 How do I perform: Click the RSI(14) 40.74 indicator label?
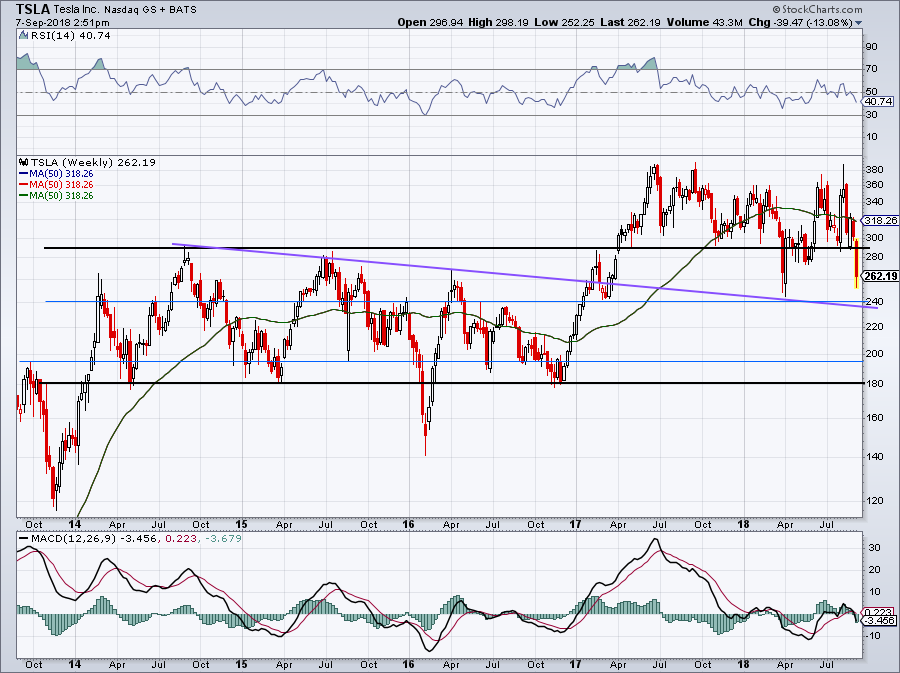pos(70,36)
